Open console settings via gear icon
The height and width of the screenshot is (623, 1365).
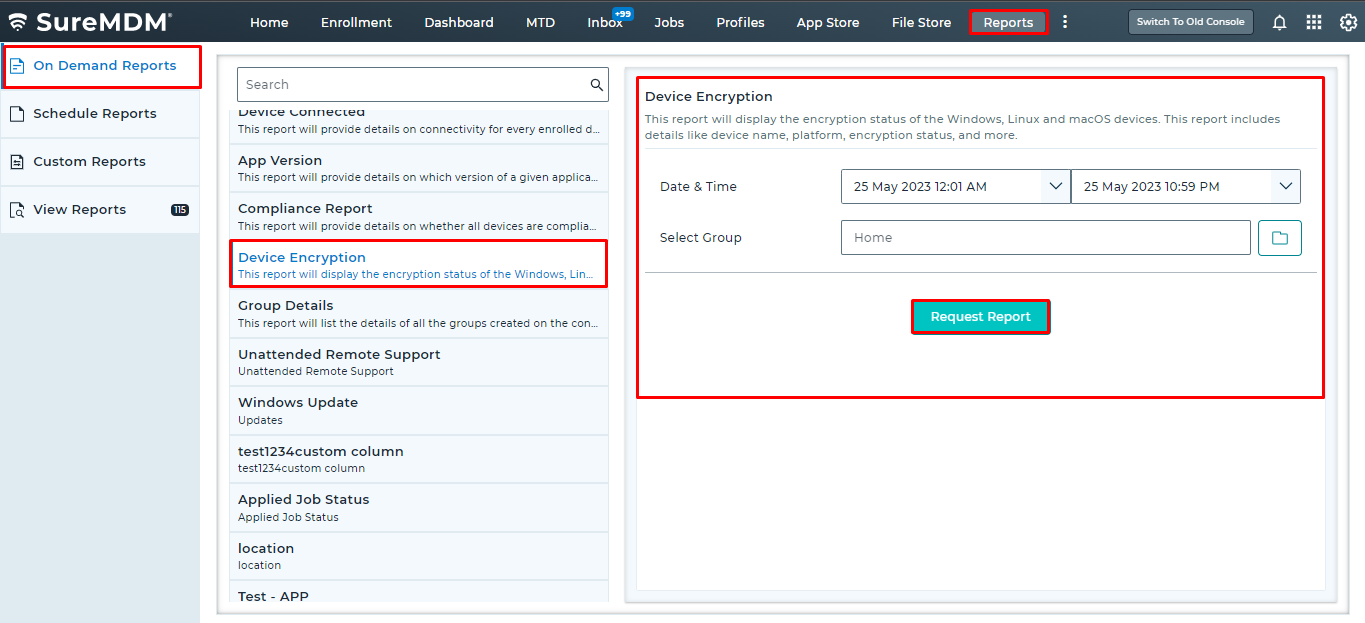click(x=1348, y=21)
